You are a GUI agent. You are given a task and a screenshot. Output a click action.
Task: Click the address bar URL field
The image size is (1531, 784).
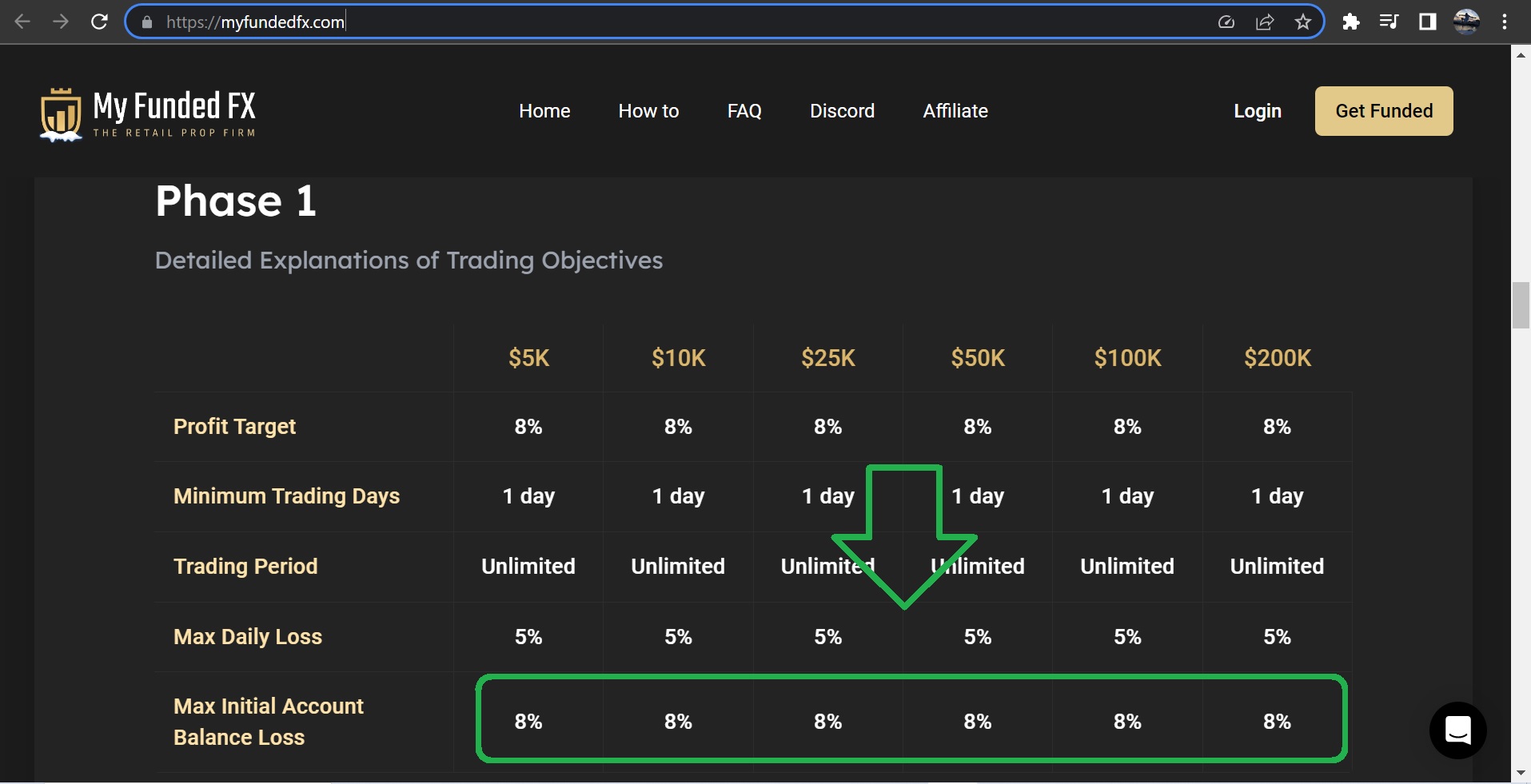(x=640, y=22)
